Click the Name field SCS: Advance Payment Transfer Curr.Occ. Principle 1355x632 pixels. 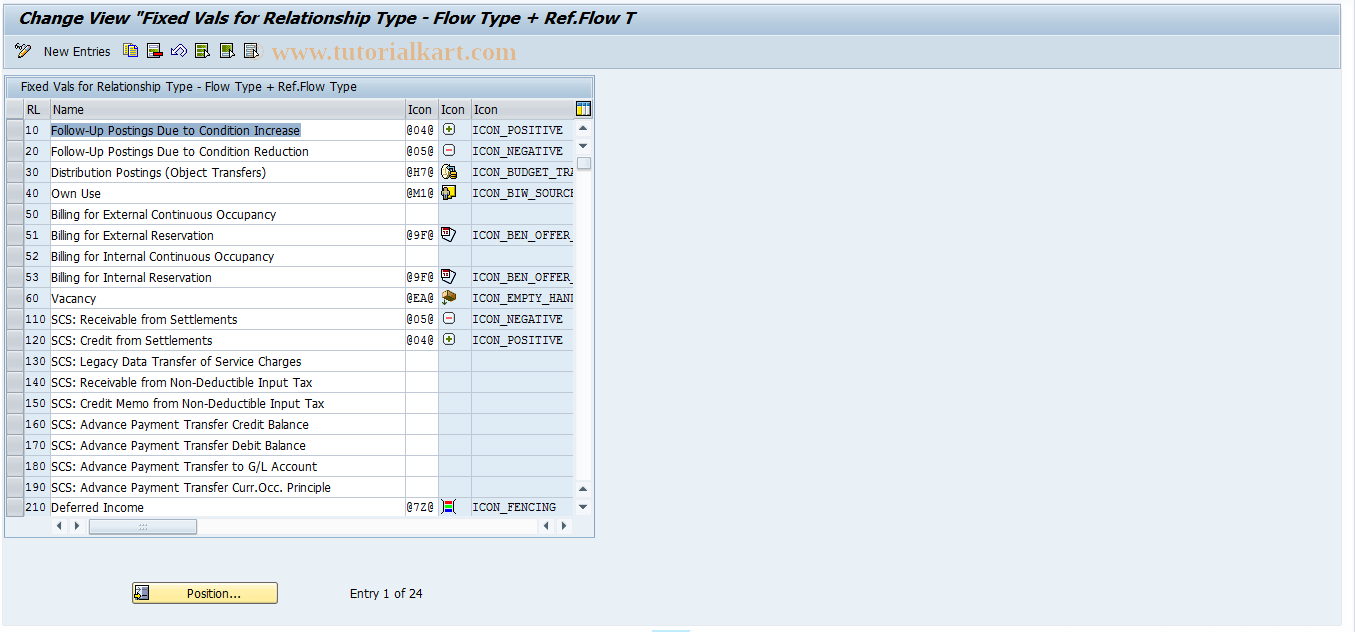[x=227, y=487]
